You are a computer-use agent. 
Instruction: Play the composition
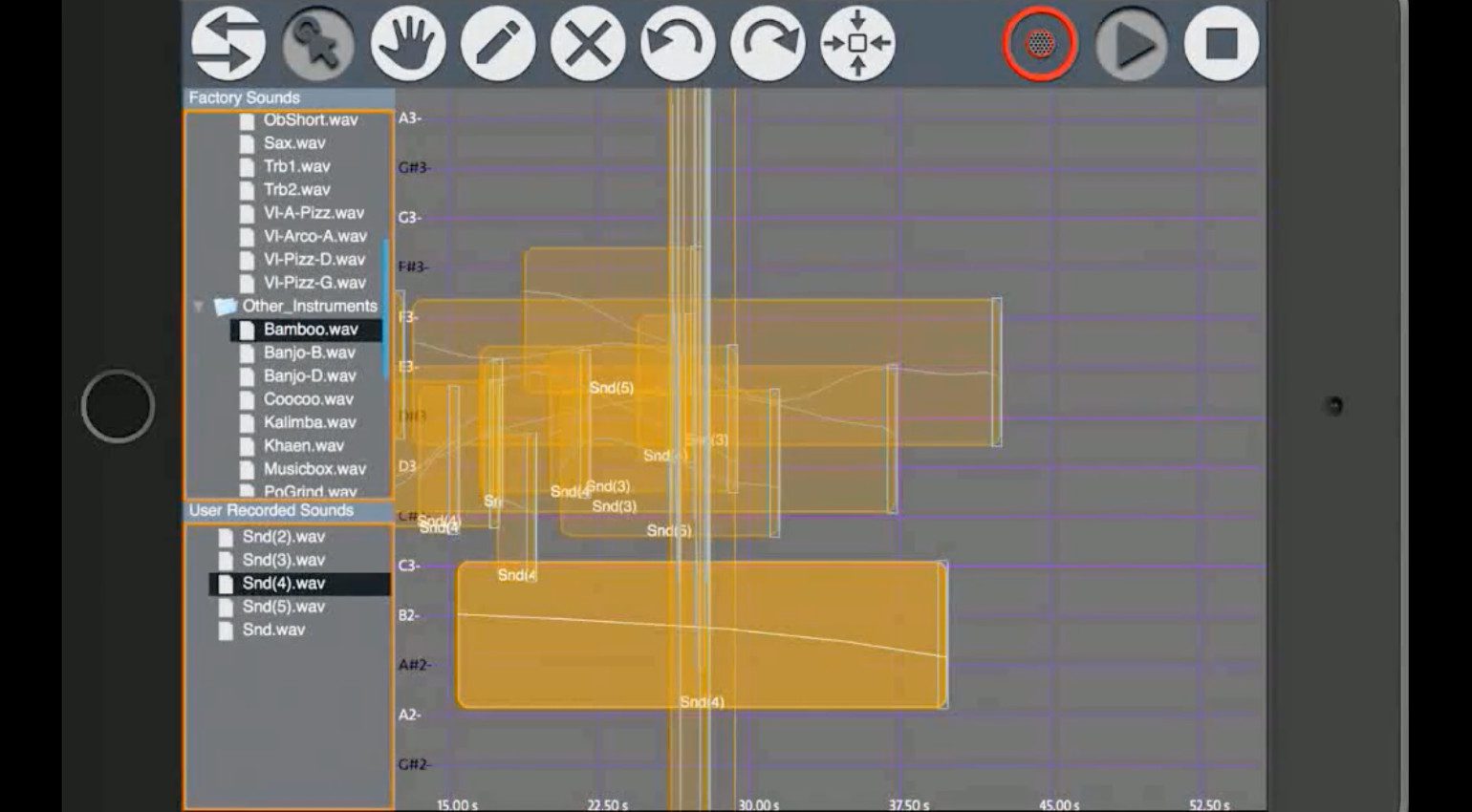[x=1132, y=44]
